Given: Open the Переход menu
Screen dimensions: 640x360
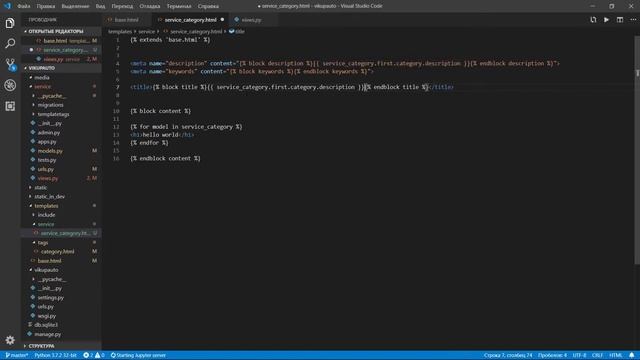Looking at the screenshot, I should [x=122, y=6].
